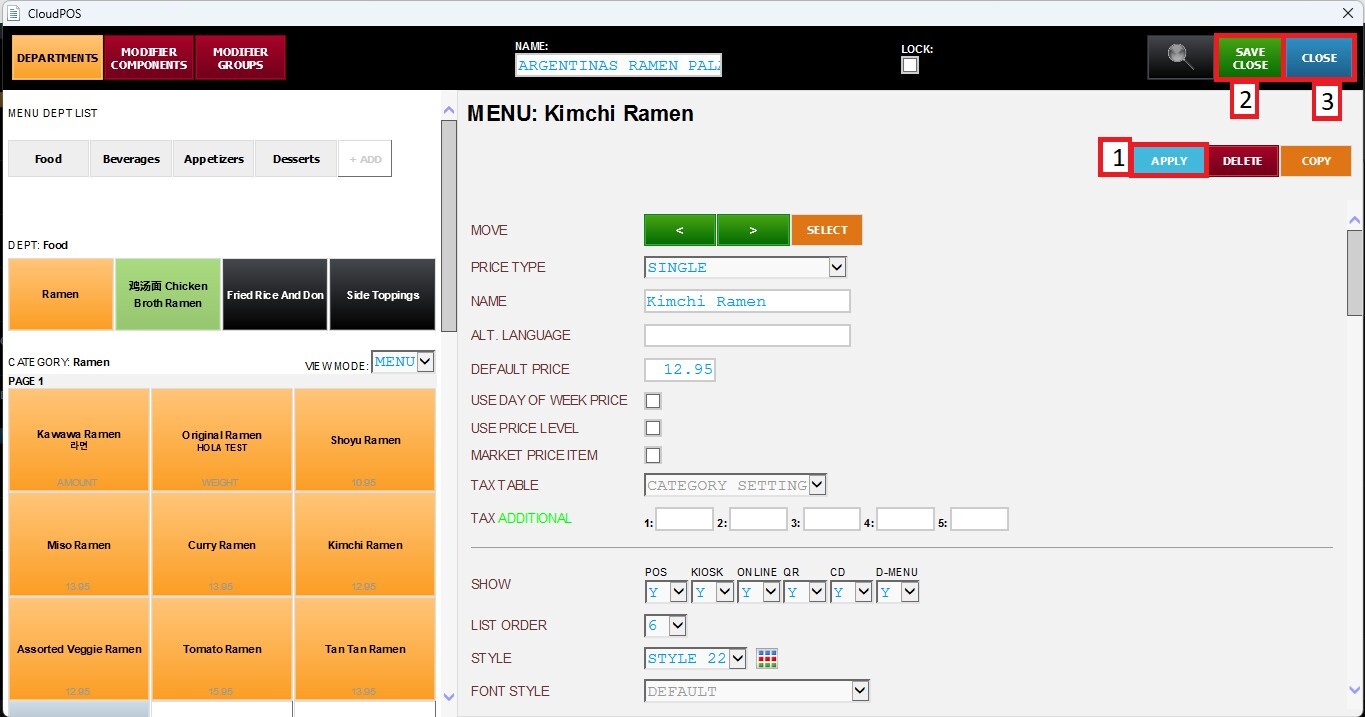Select the Shoyu Ramen menu item
This screenshot has height=717, width=1365.
pyautogui.click(x=365, y=440)
